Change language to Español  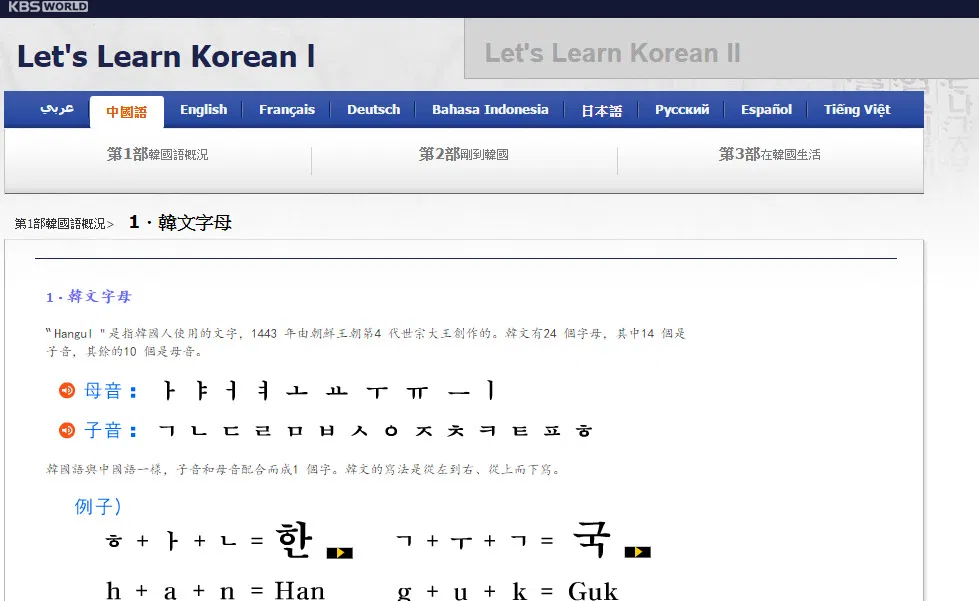click(x=766, y=110)
